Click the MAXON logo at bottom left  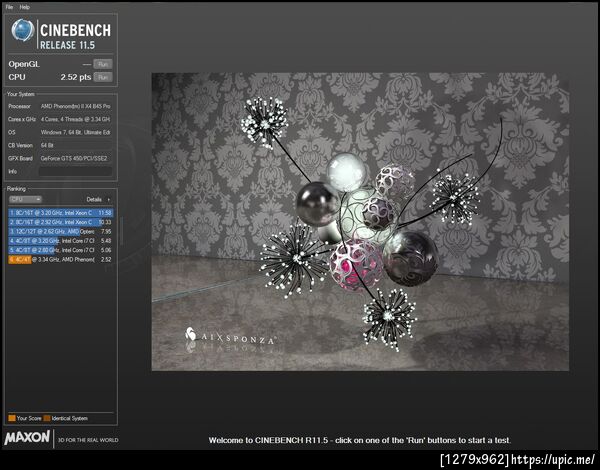[27, 438]
